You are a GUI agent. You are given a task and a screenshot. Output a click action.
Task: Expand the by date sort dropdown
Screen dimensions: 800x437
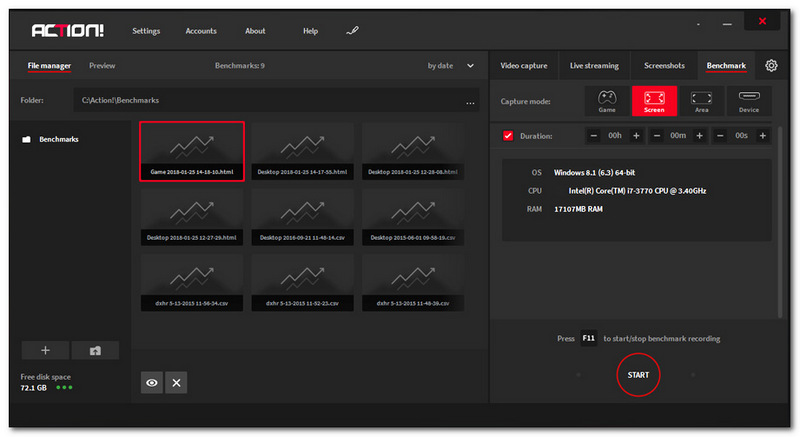(x=470, y=66)
